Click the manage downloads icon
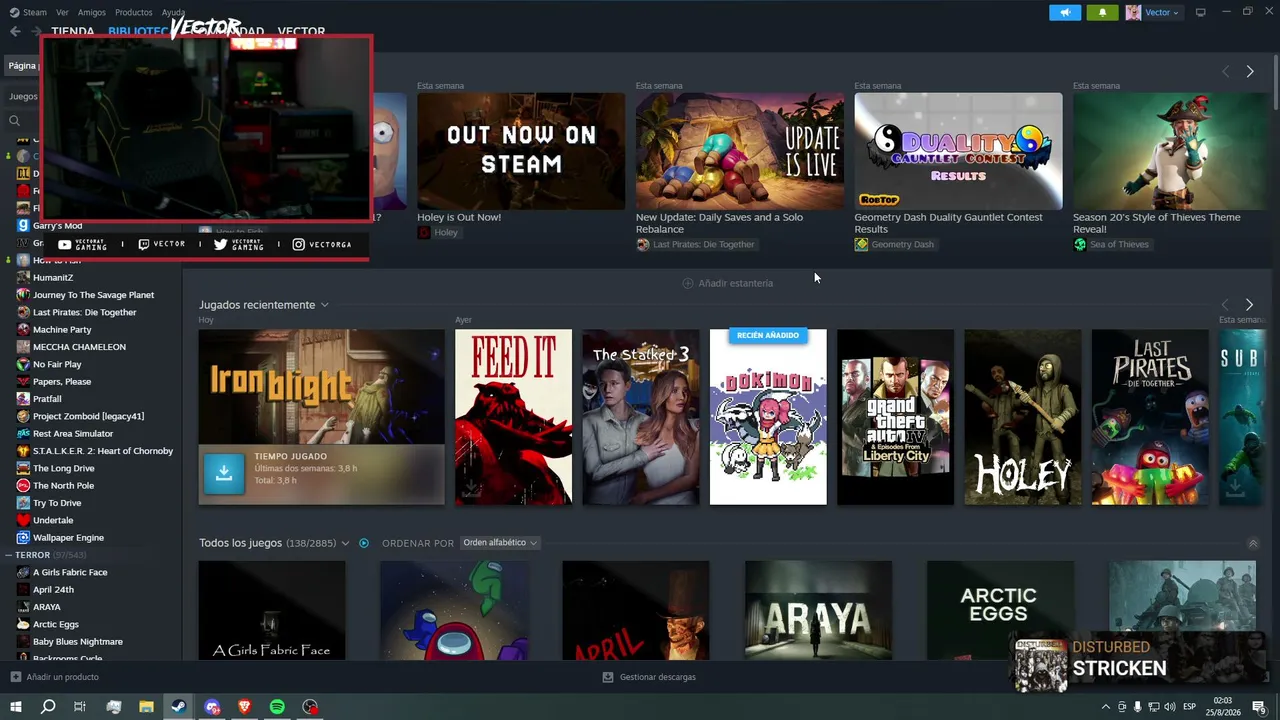The image size is (1280, 720). click(608, 677)
